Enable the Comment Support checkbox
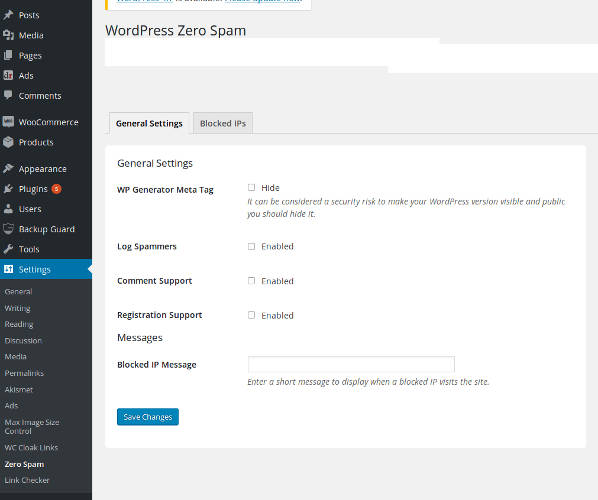Image resolution: width=598 pixels, height=500 pixels. pos(251,281)
